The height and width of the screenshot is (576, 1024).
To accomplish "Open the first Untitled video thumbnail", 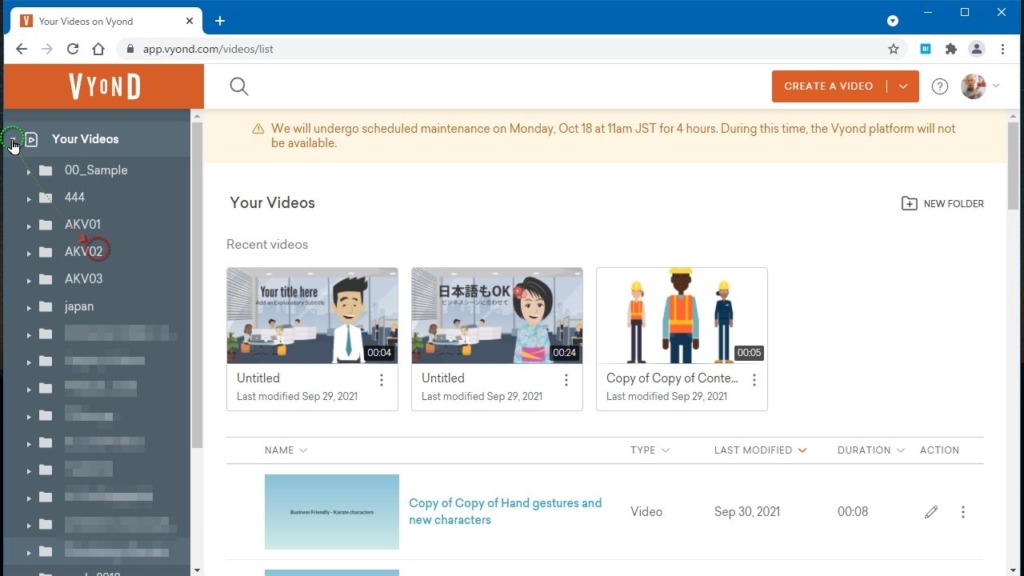I will (312, 315).
